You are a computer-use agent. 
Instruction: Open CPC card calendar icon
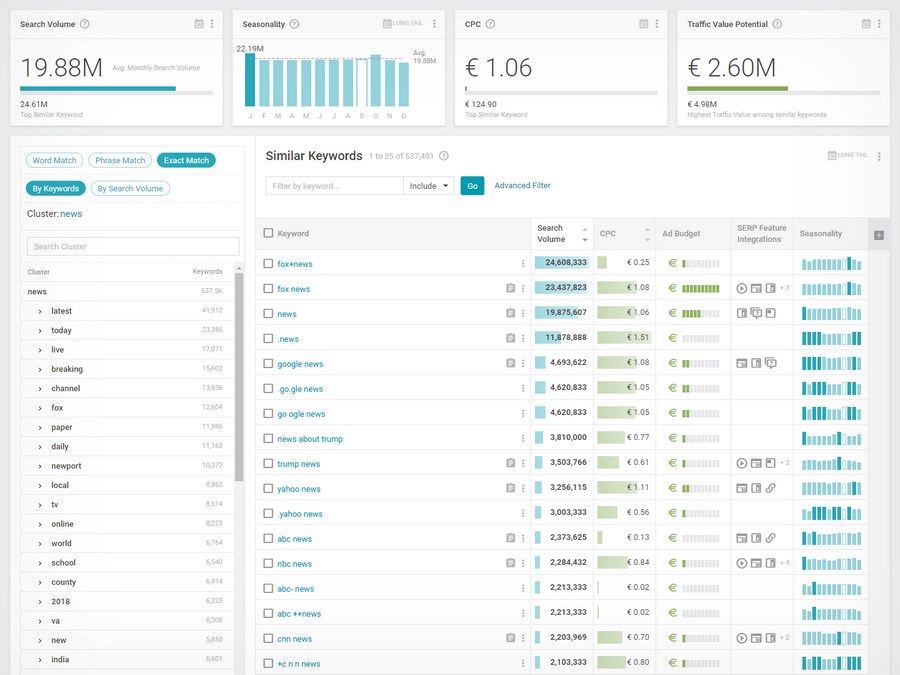pos(643,24)
